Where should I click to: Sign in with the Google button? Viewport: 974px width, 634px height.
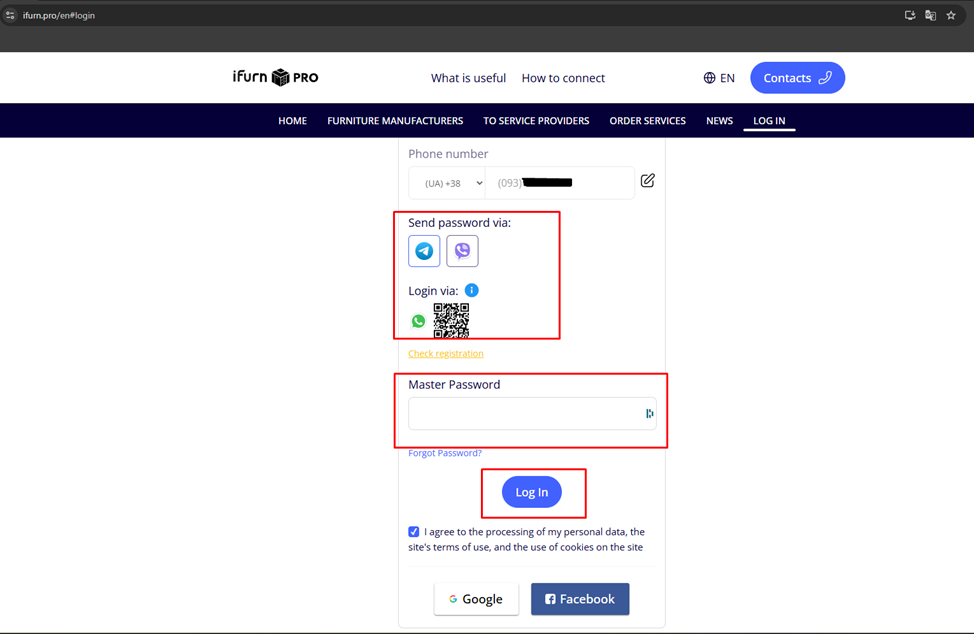coord(476,599)
